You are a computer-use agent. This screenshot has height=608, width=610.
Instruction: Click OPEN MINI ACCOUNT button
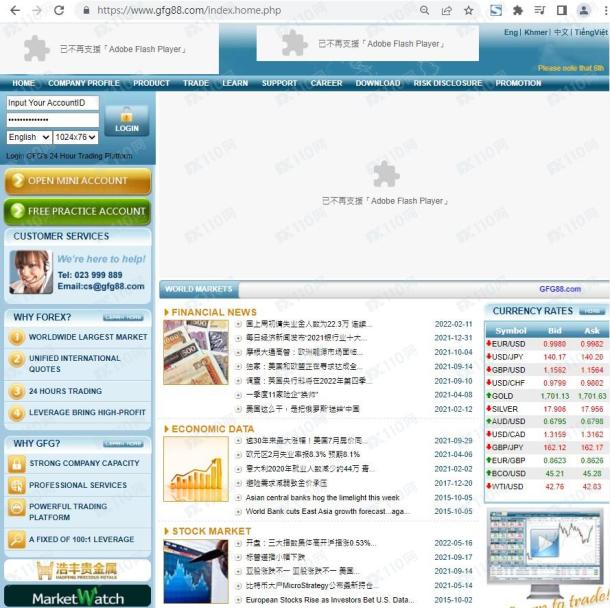[77, 181]
